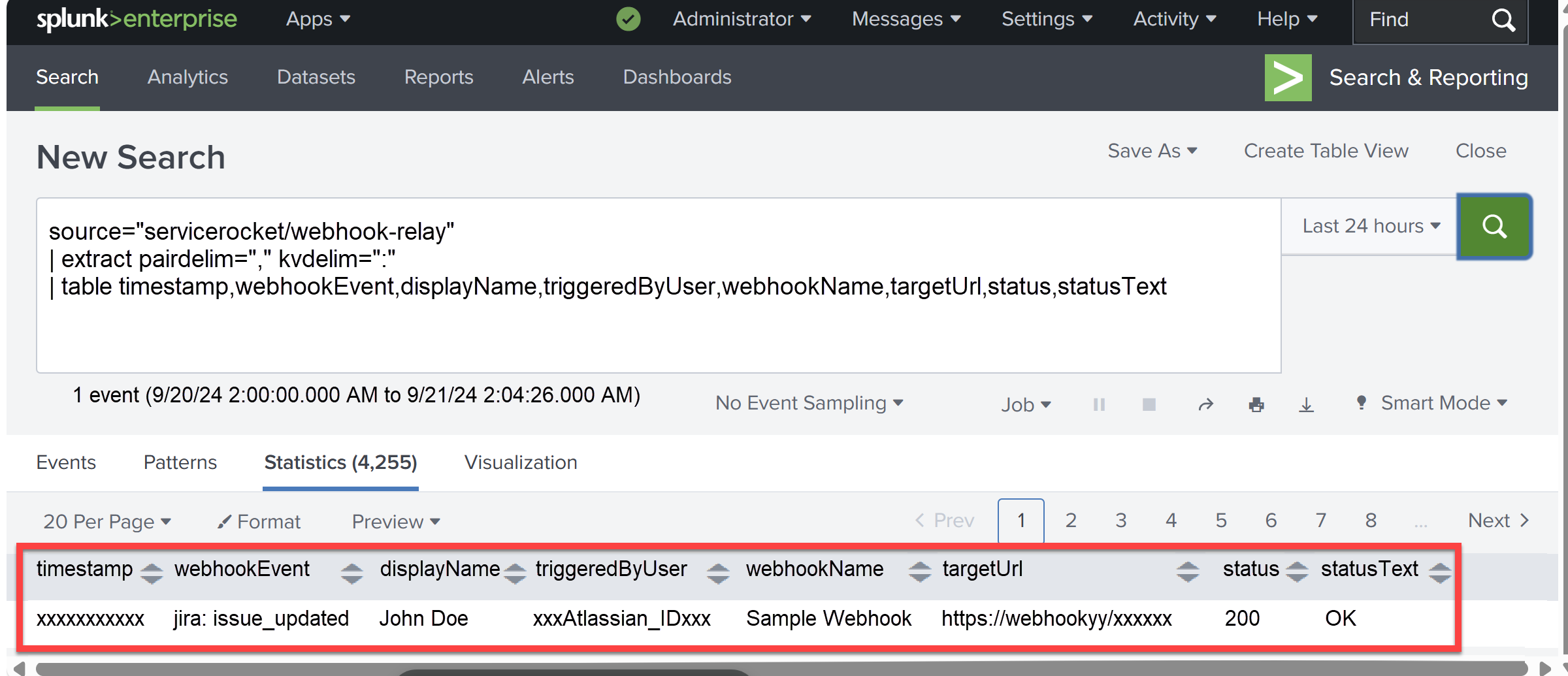Switch to the Patterns tab
Image resolution: width=1568 pixels, height=676 pixels.
pos(180,462)
